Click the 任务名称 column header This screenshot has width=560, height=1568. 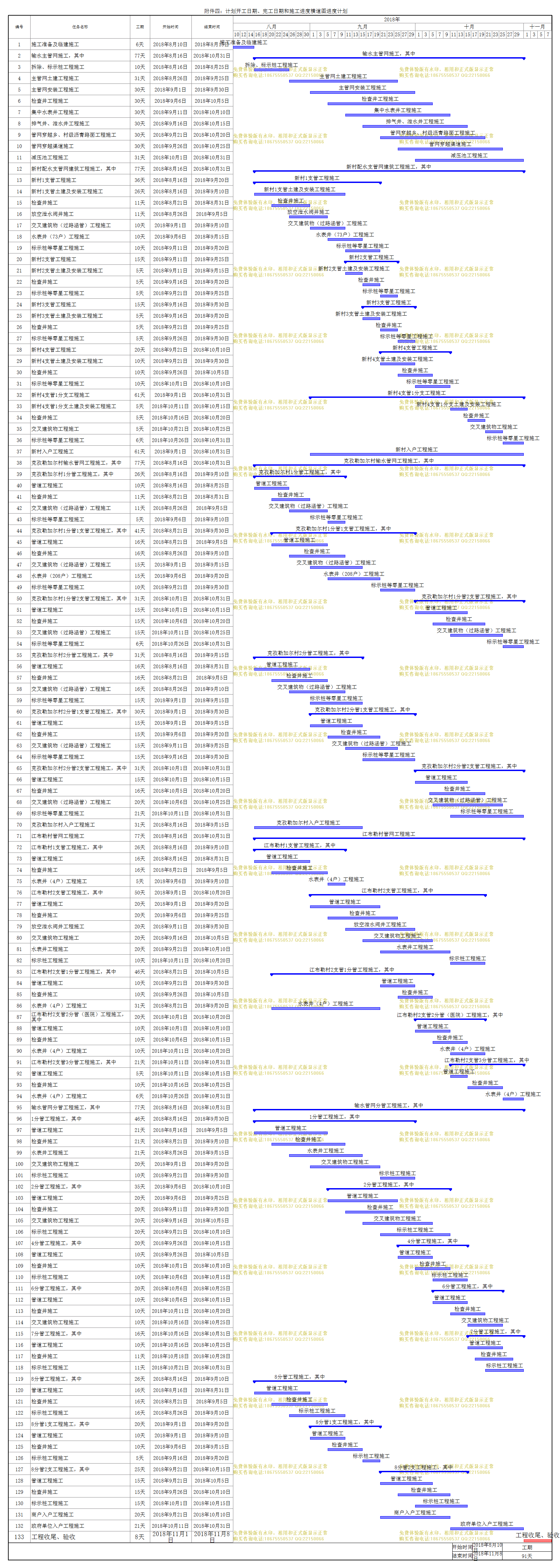coord(80,27)
